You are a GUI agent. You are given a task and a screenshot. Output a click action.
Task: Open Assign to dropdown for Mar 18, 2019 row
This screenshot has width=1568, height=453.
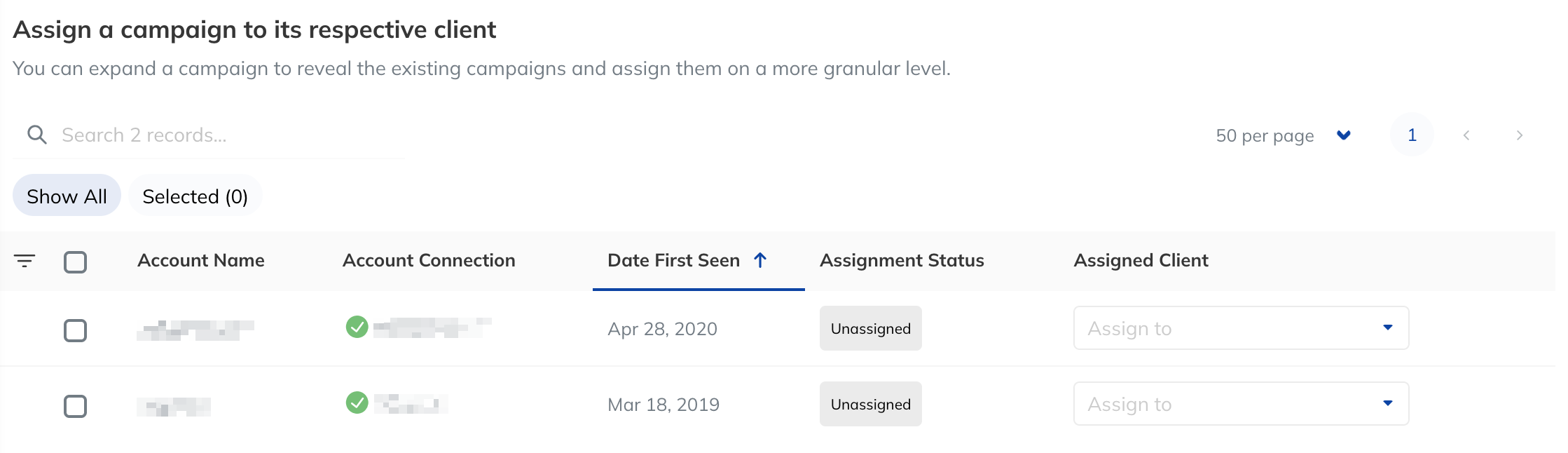click(1240, 404)
